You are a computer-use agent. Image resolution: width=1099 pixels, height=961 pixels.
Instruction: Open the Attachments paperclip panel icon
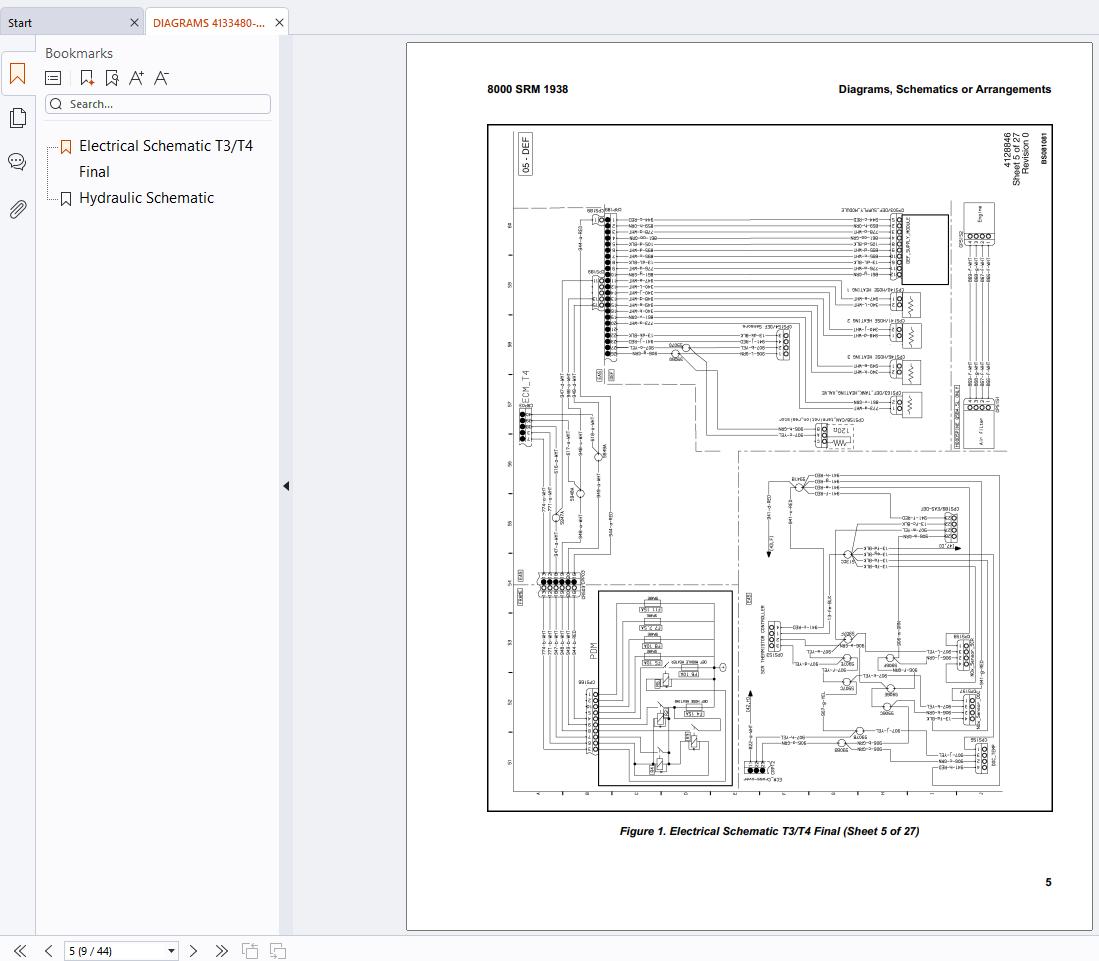tap(18, 209)
